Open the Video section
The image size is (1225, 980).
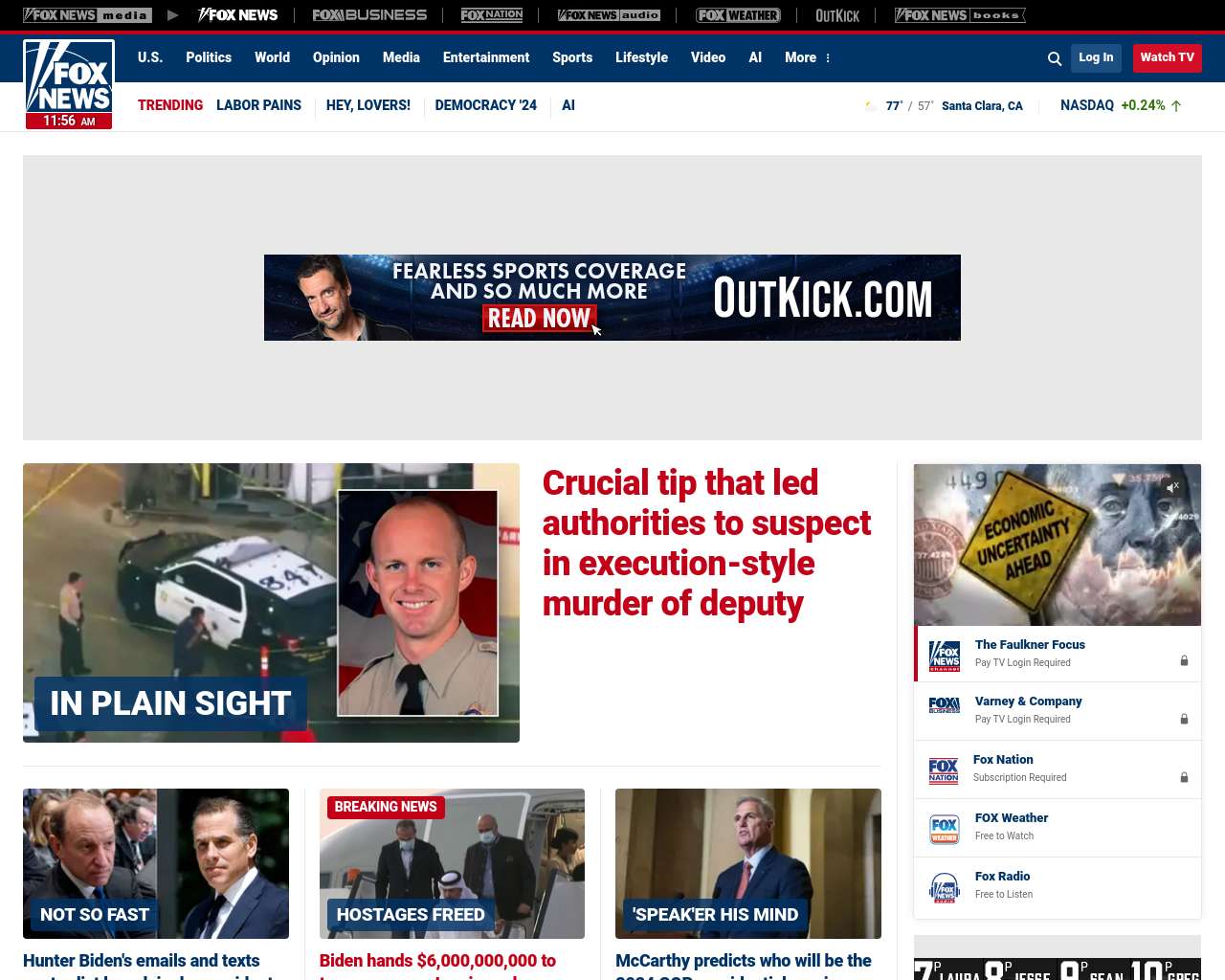(x=708, y=57)
